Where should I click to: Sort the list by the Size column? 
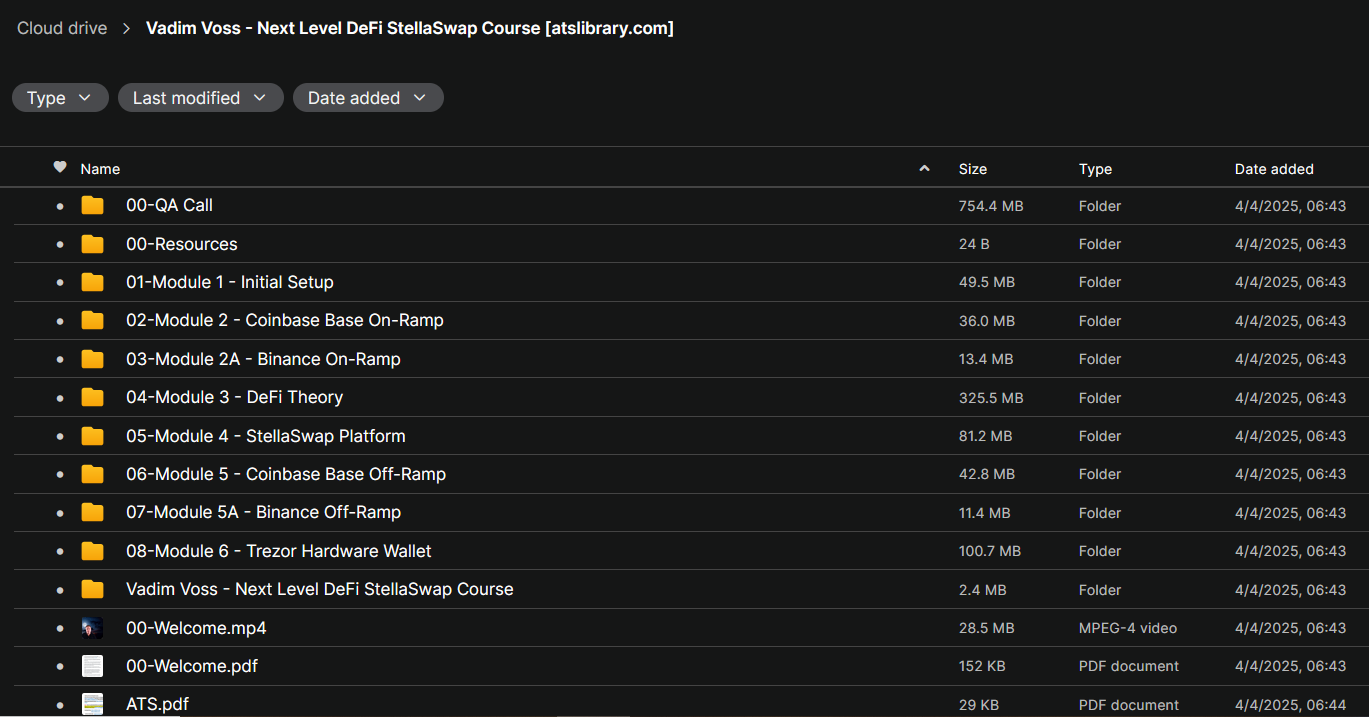972,169
